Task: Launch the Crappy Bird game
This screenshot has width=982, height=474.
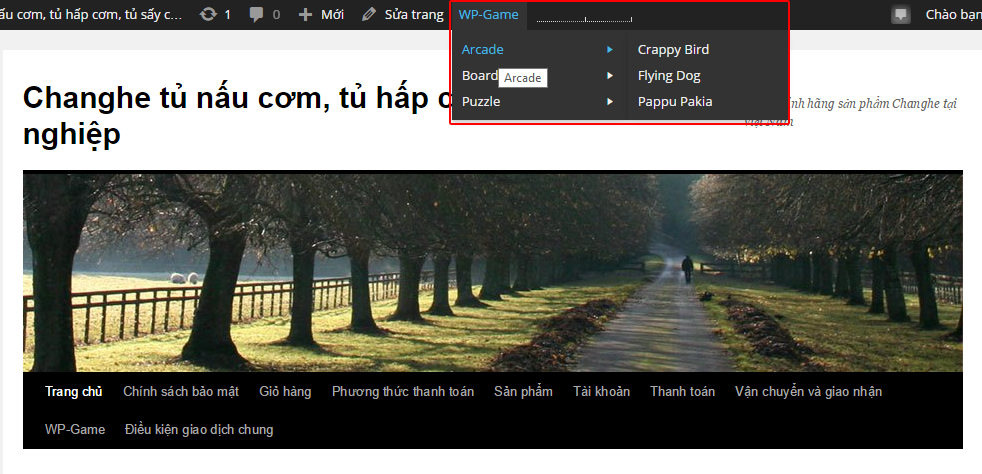Action: [x=673, y=49]
